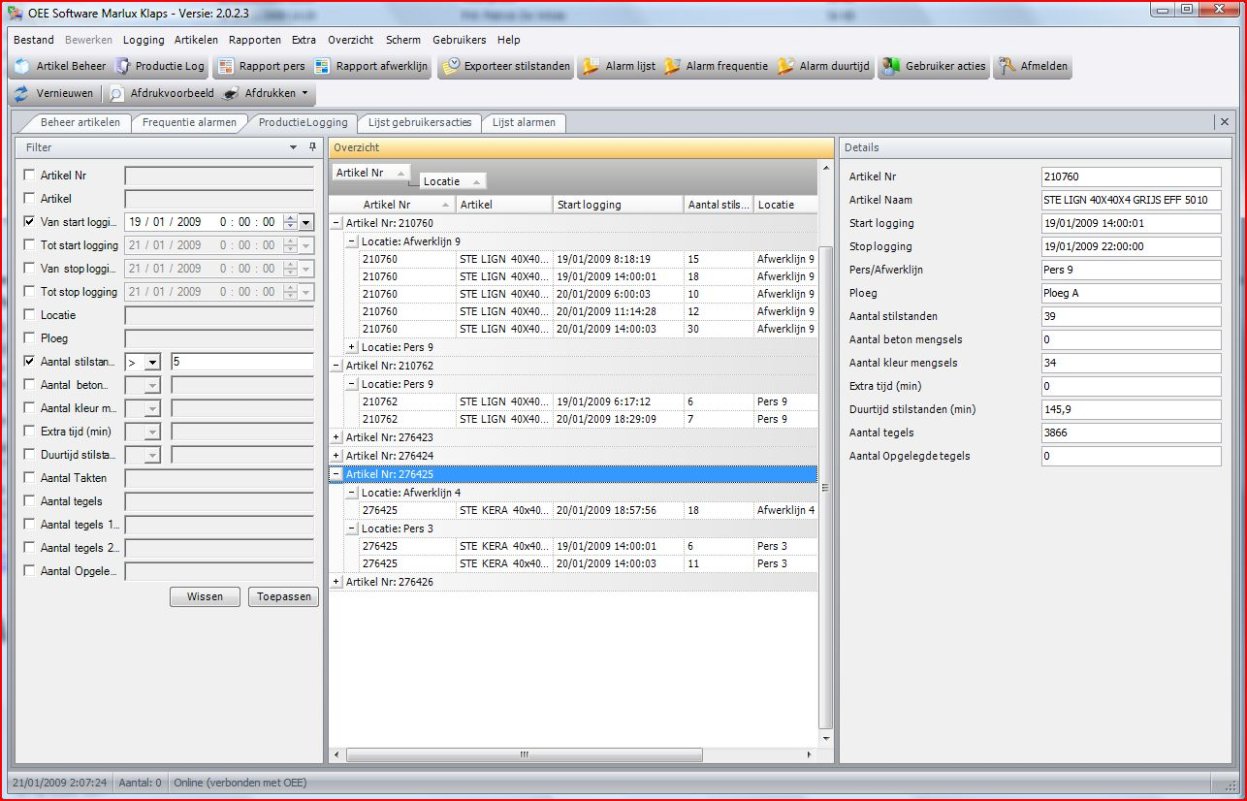Switch to the Lijst alarmen tab
Screen dimensions: 1247x801
pos(524,122)
